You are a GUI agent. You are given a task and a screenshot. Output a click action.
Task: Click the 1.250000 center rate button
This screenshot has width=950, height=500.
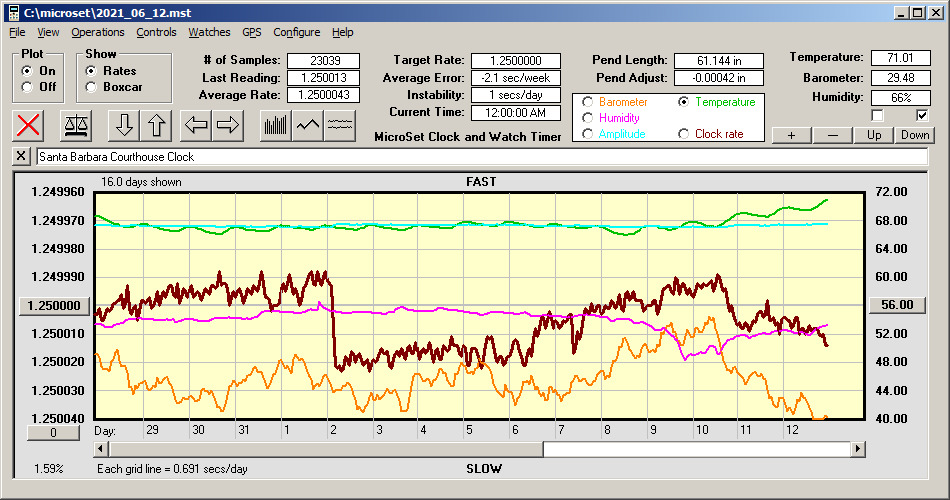[x=55, y=305]
